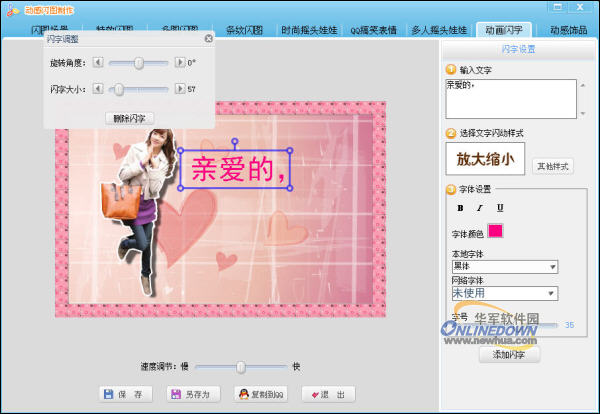Viewport: 600px width, 414px height.
Task: Click left arrow of 闪字大小 slider
Action: coord(97,89)
